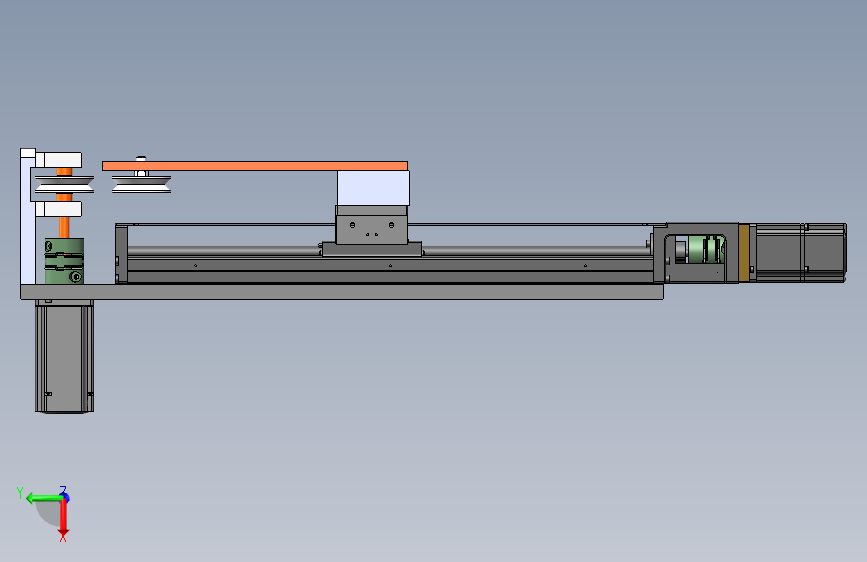Select the upper white bearing block
Image resolution: width=867 pixels, height=562 pixels.
59,160
